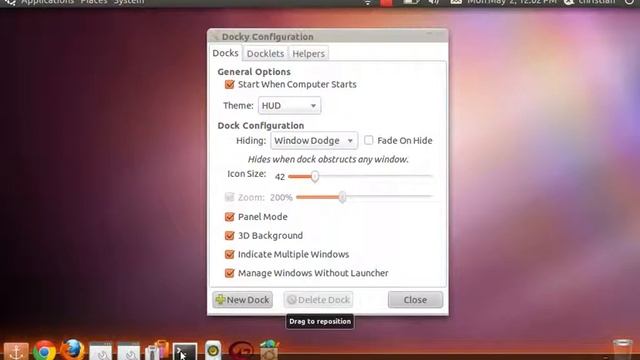Screen dimensions: 640x360
Task: Click the Hiding: label
Action: (251, 141)
